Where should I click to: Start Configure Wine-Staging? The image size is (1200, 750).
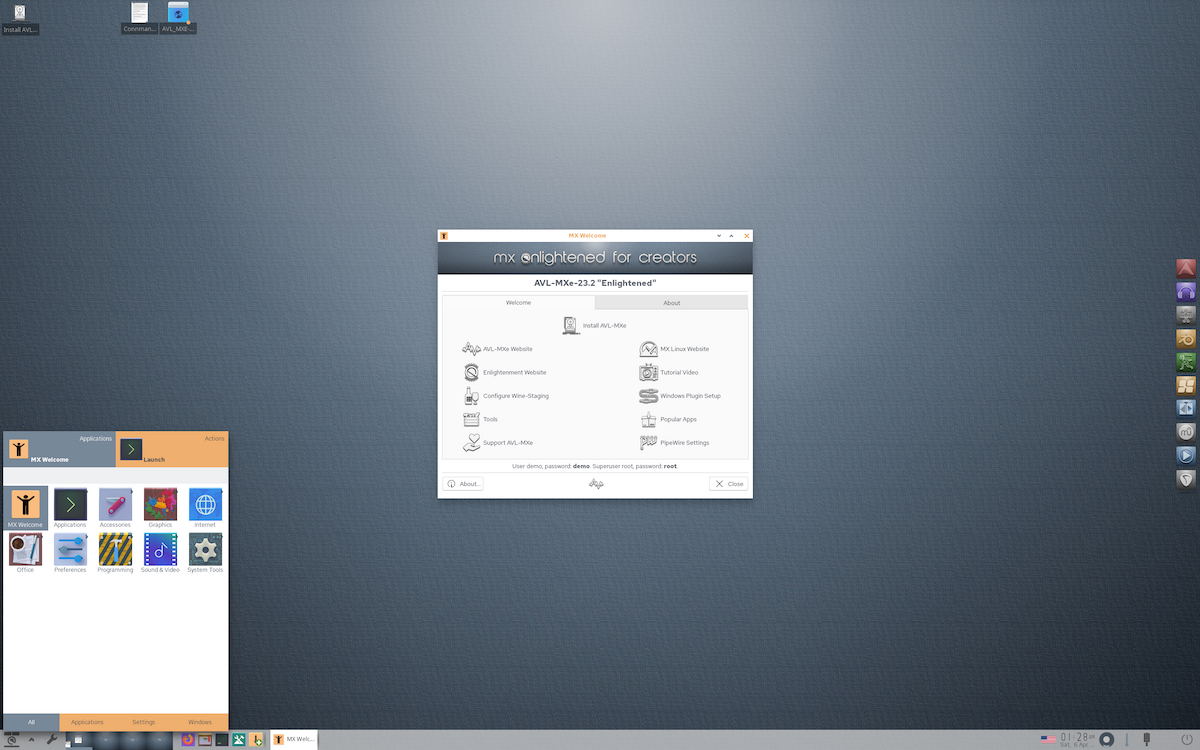pyautogui.click(x=506, y=396)
